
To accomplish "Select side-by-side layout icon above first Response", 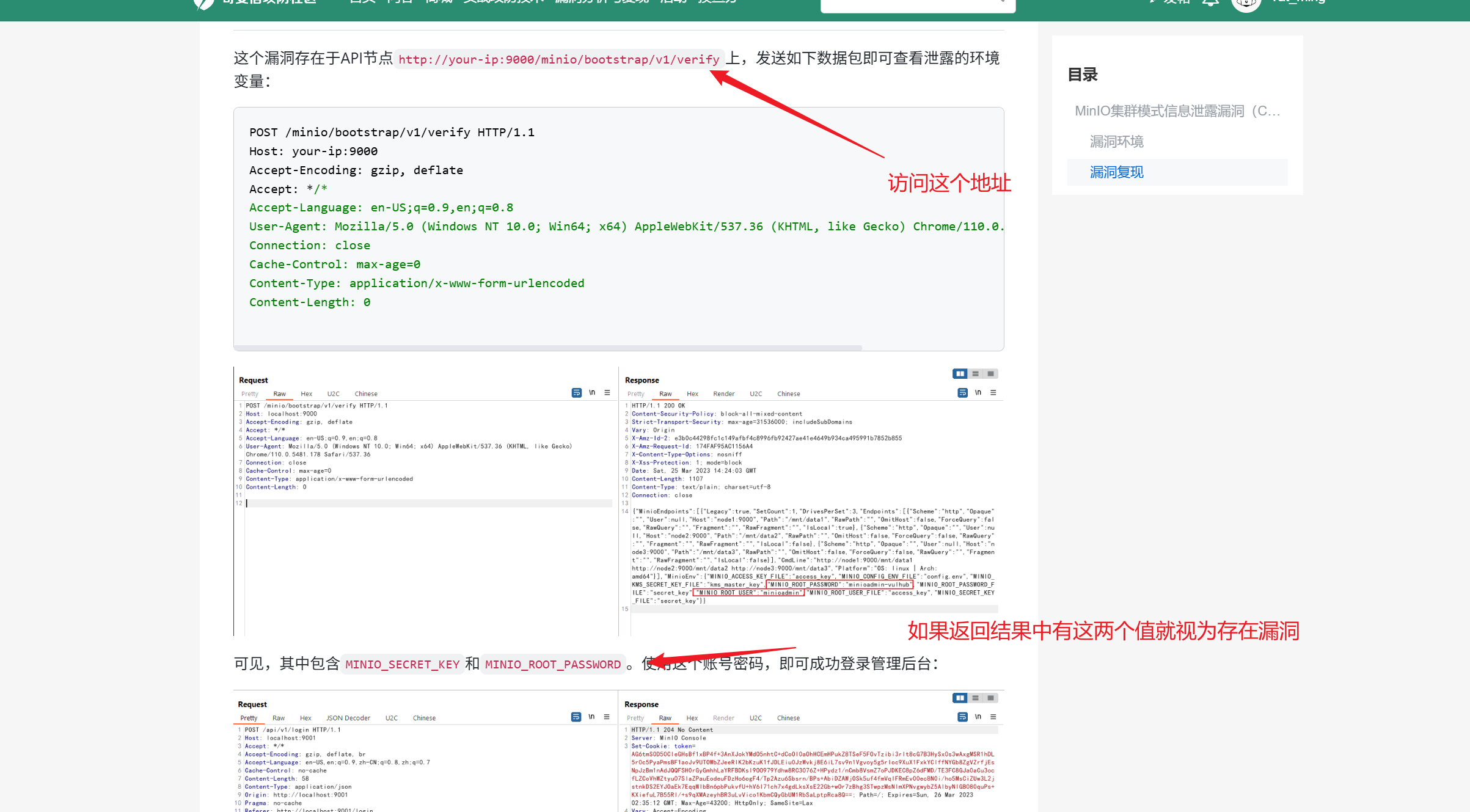I will click(x=960, y=373).
